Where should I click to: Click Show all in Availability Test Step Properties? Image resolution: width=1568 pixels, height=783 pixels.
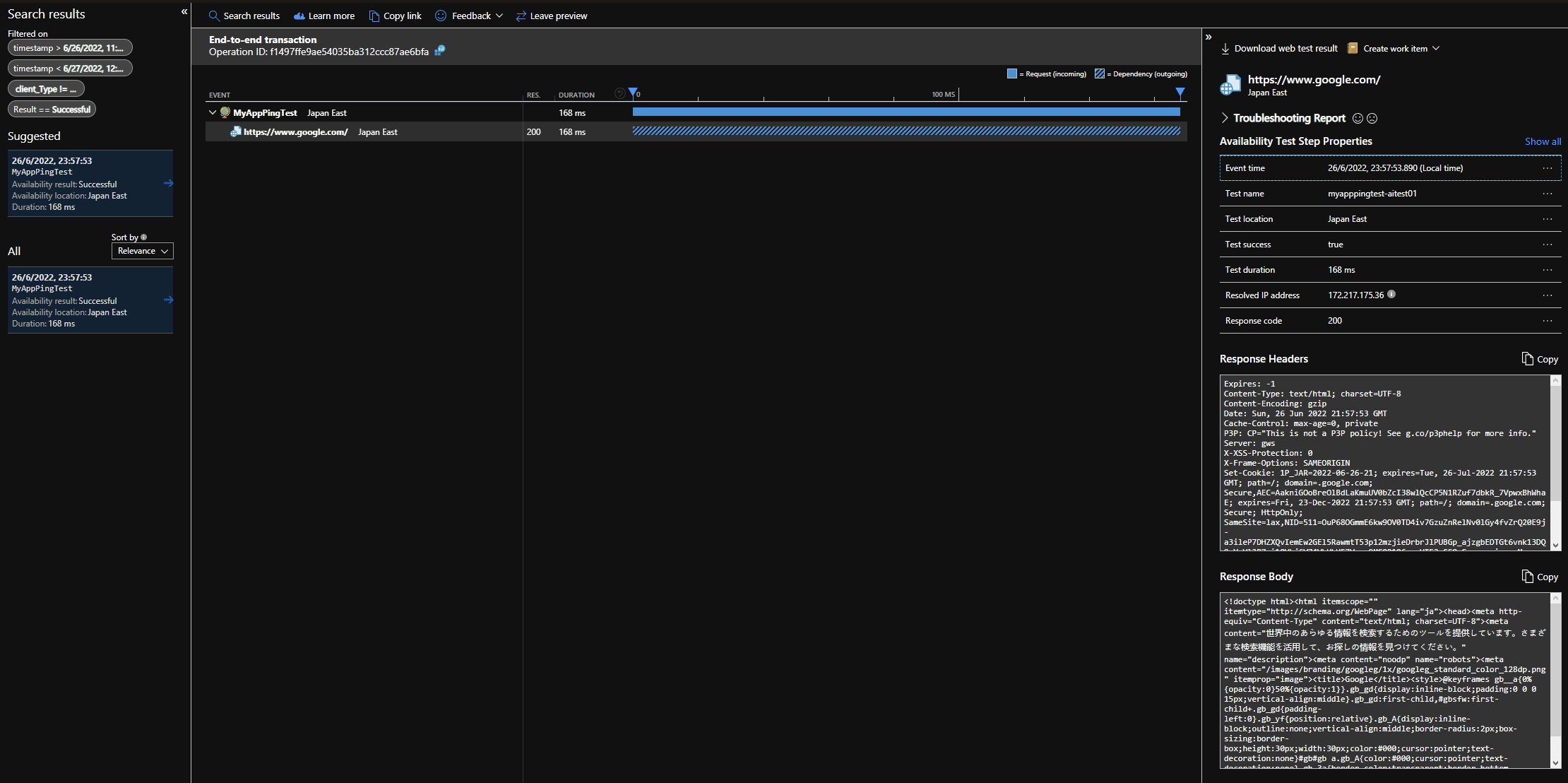[x=1543, y=141]
